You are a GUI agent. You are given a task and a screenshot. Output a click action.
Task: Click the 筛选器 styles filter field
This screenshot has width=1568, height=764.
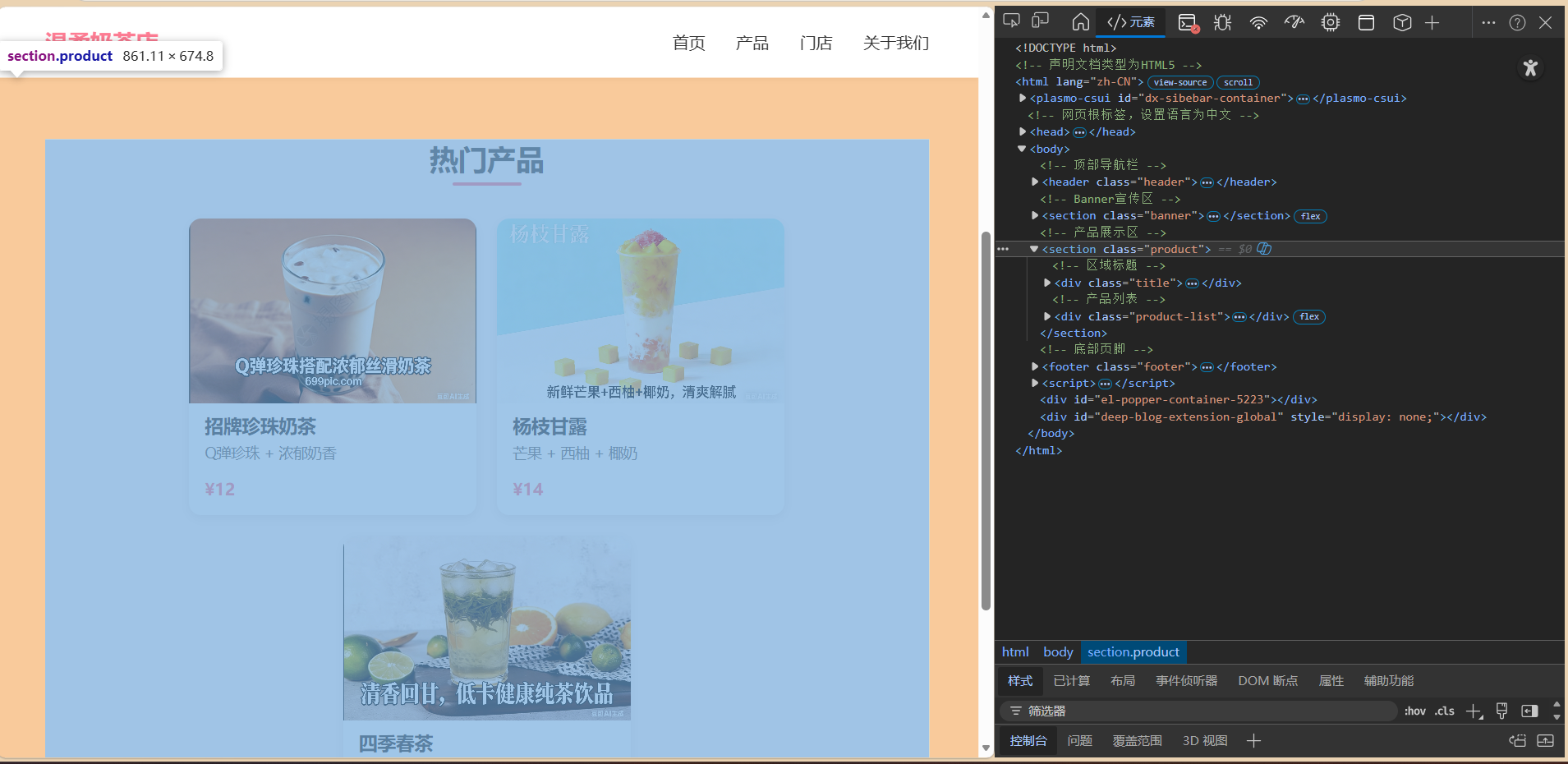pyautogui.click(x=1199, y=711)
